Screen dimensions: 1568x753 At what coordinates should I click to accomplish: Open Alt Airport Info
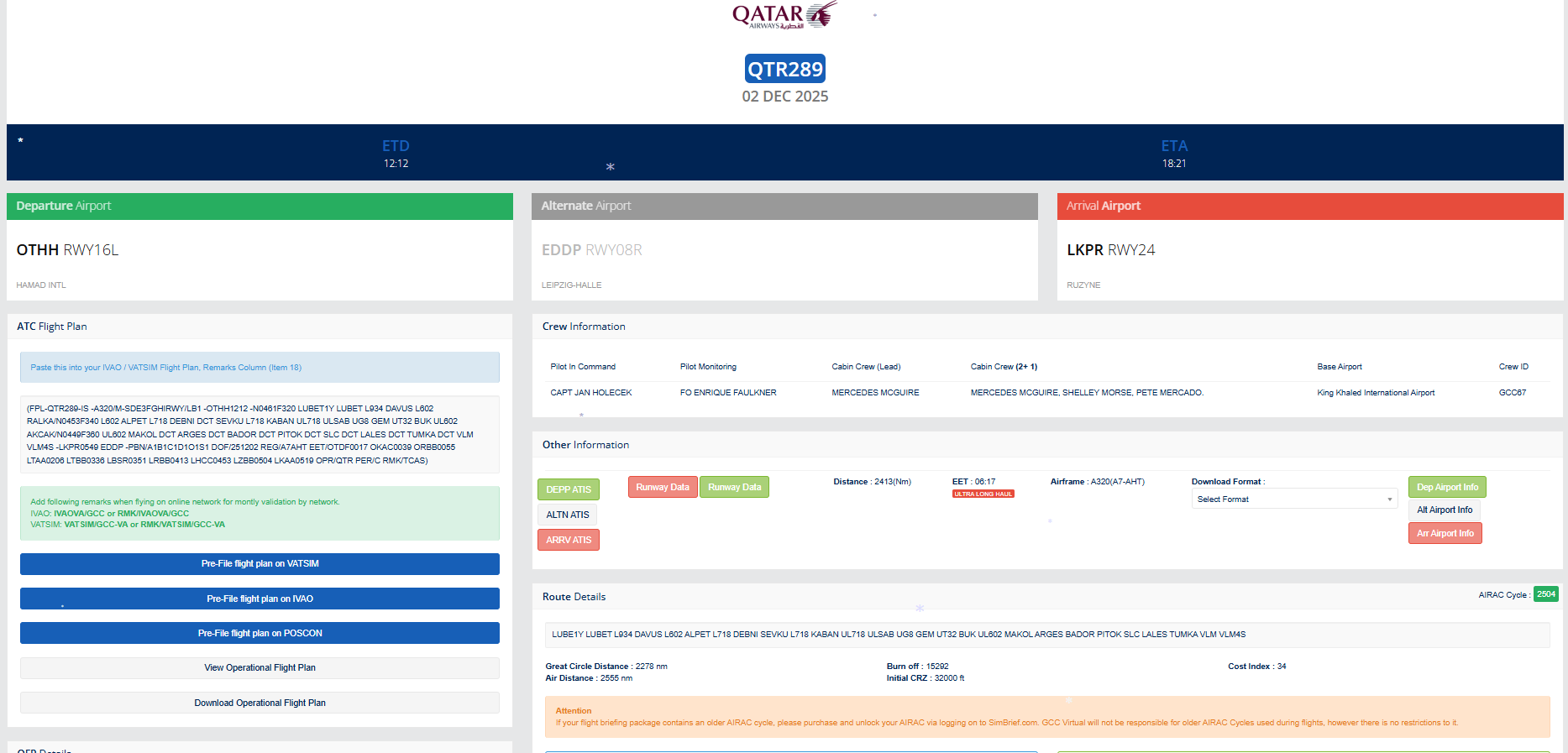point(1445,510)
